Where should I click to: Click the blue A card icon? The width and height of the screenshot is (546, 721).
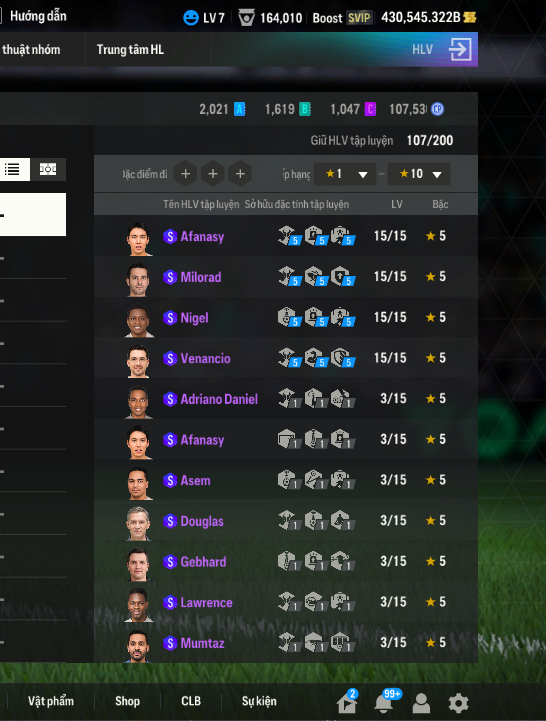click(x=240, y=109)
